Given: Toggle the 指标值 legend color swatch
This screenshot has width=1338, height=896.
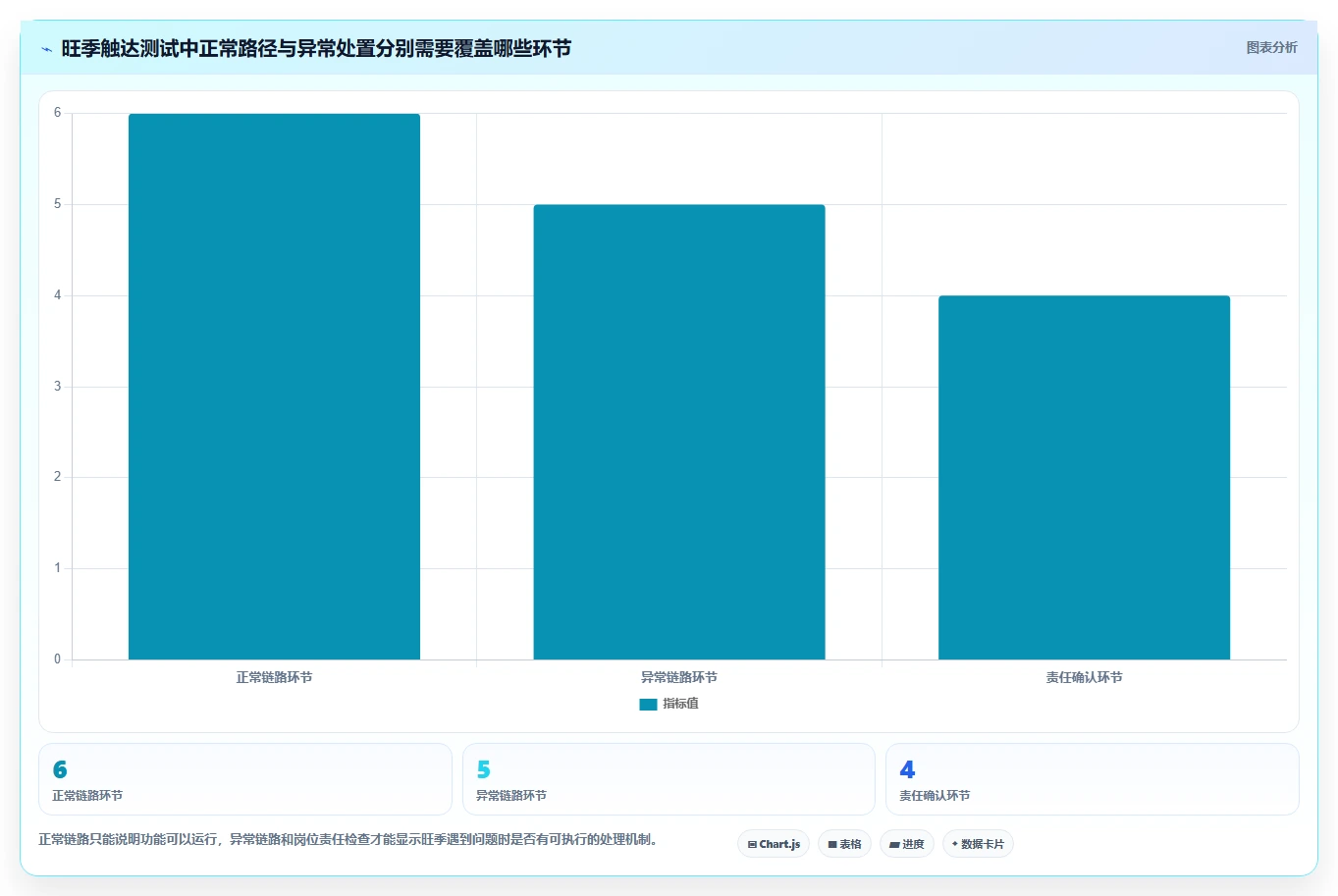Looking at the screenshot, I should click(x=648, y=705).
